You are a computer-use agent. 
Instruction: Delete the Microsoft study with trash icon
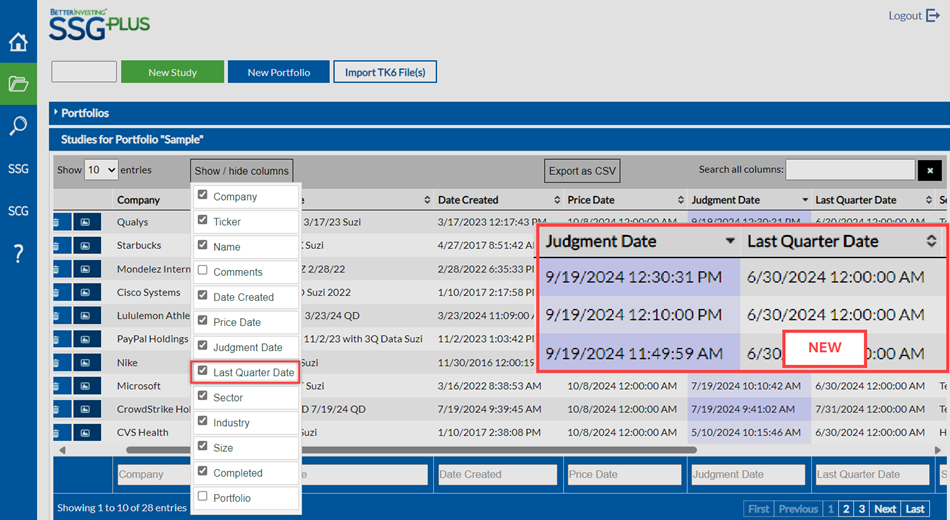(x=62, y=386)
